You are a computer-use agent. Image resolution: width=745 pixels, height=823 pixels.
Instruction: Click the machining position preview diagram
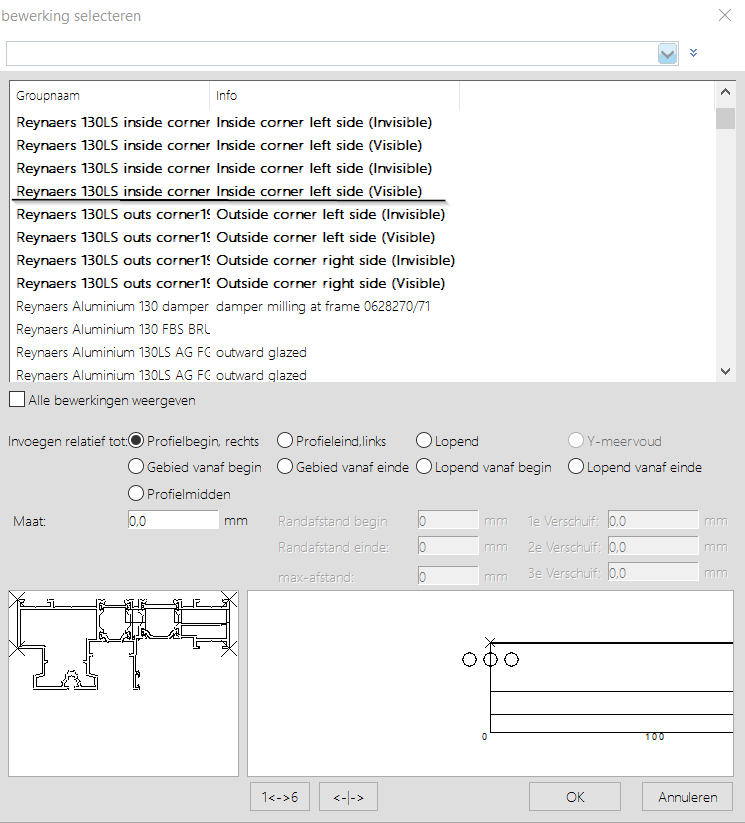490,683
